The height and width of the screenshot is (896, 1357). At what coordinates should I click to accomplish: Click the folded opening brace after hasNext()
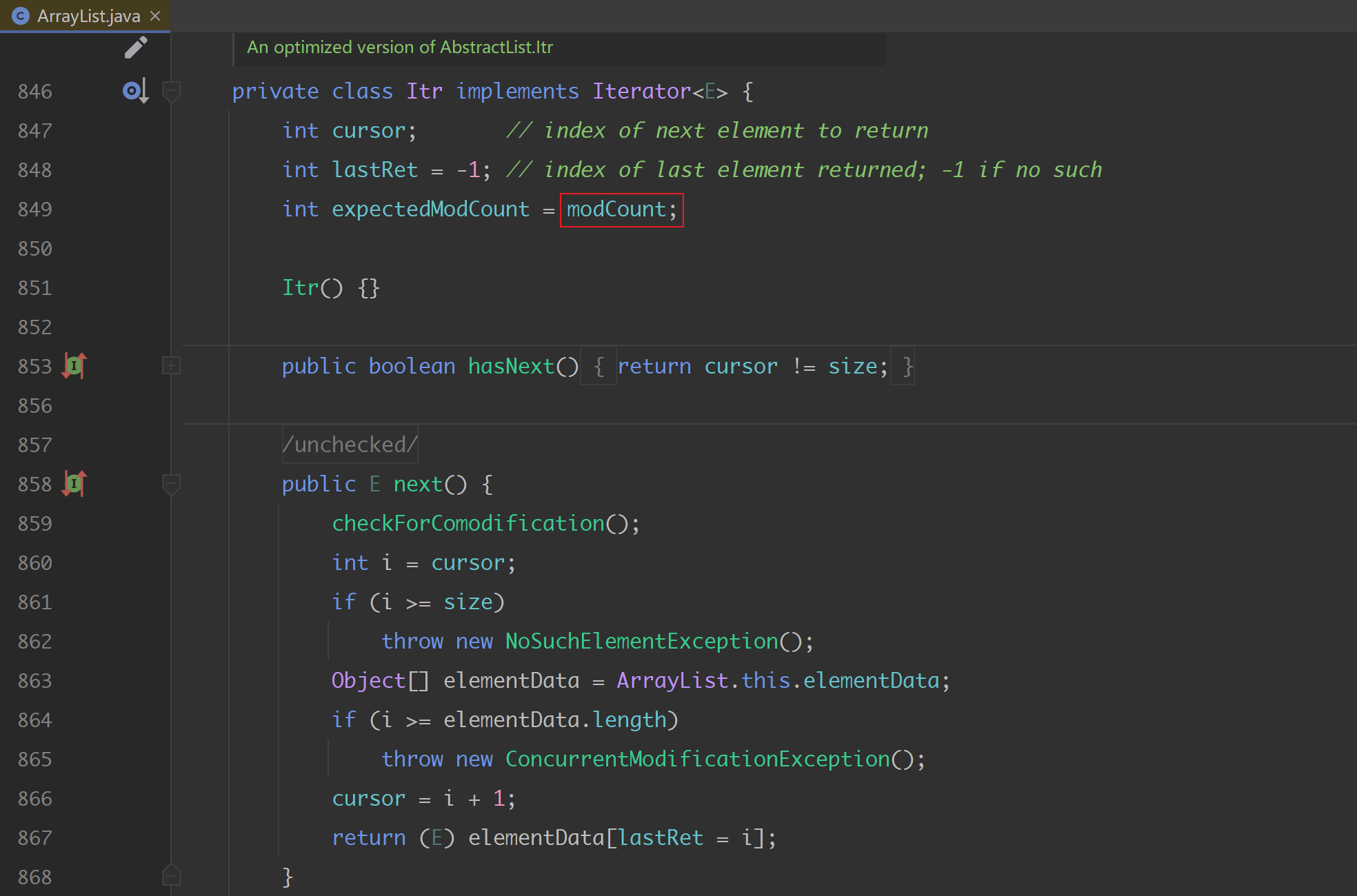(598, 366)
